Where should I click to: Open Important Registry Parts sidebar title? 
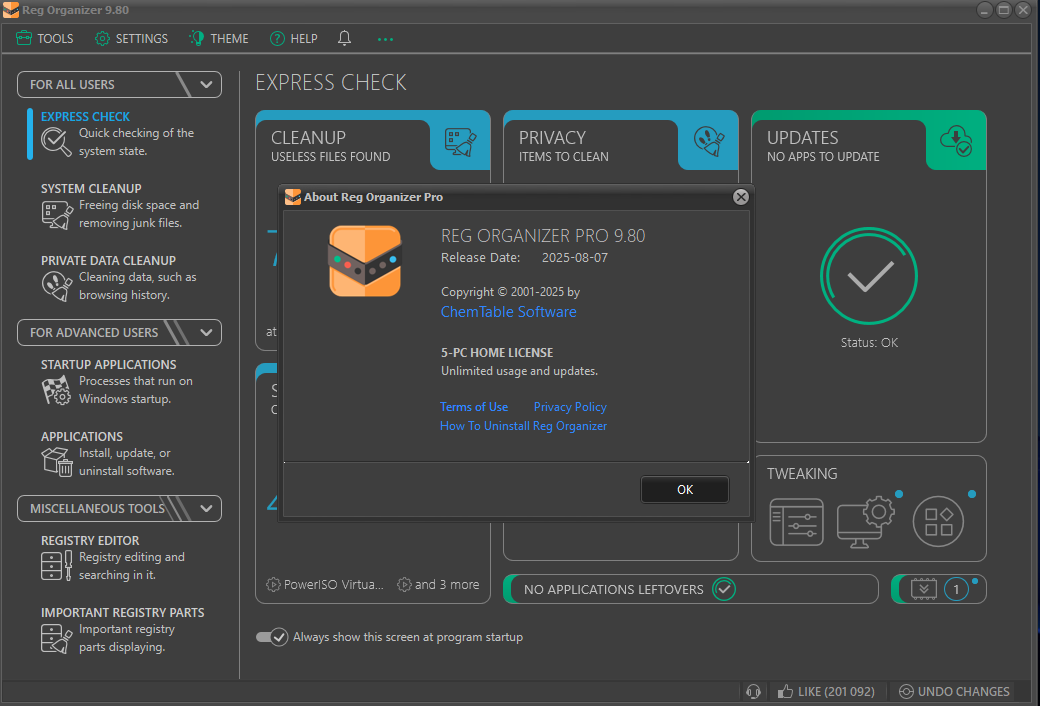pyautogui.click(x=123, y=612)
